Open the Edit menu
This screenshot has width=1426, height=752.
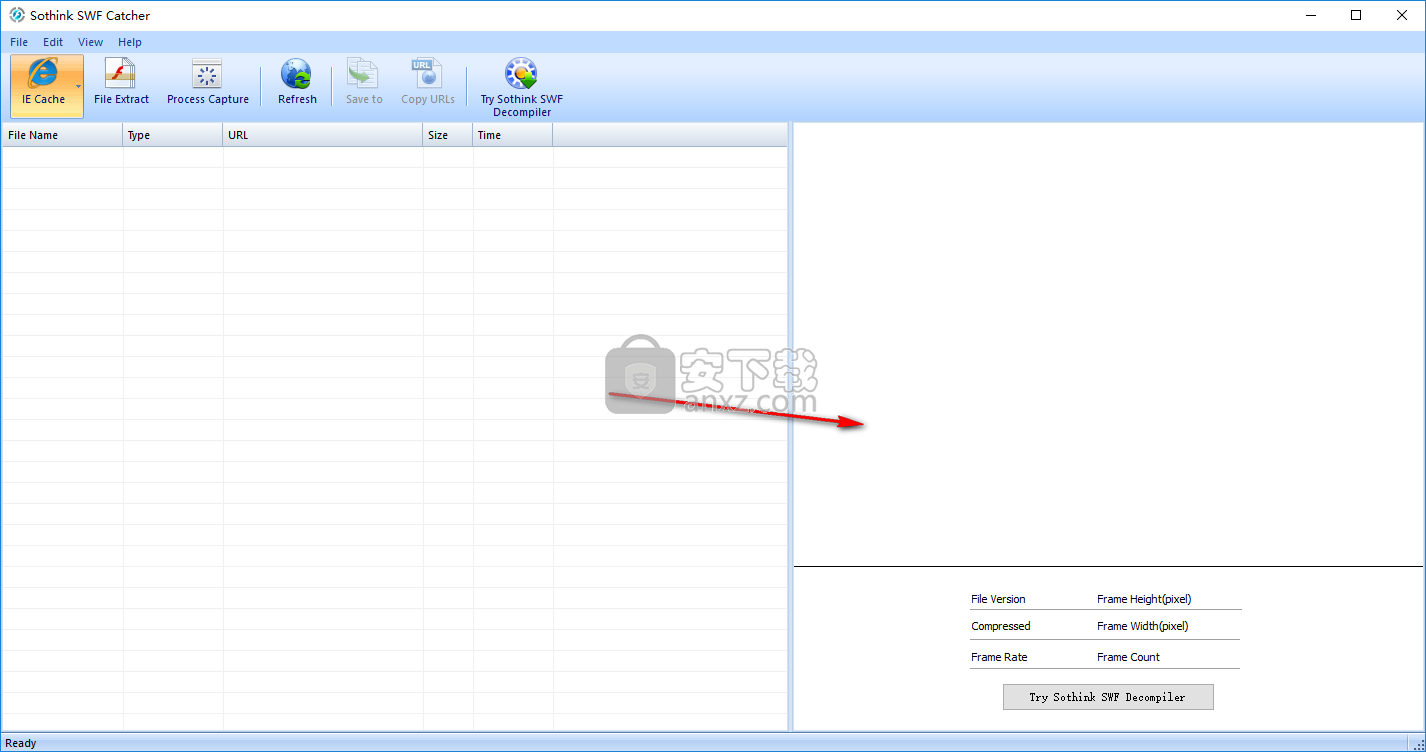[x=53, y=42]
